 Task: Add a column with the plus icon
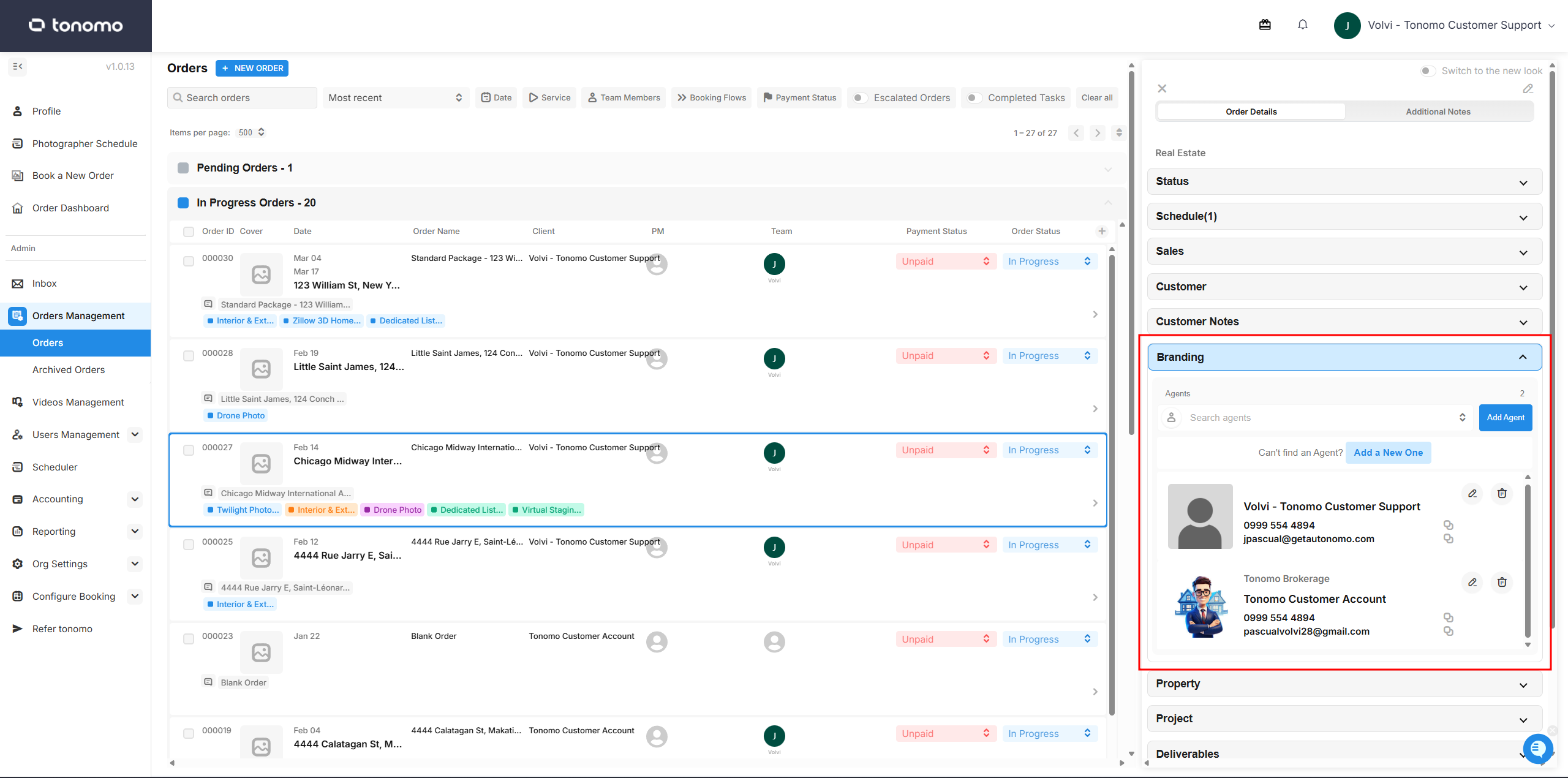[1102, 231]
